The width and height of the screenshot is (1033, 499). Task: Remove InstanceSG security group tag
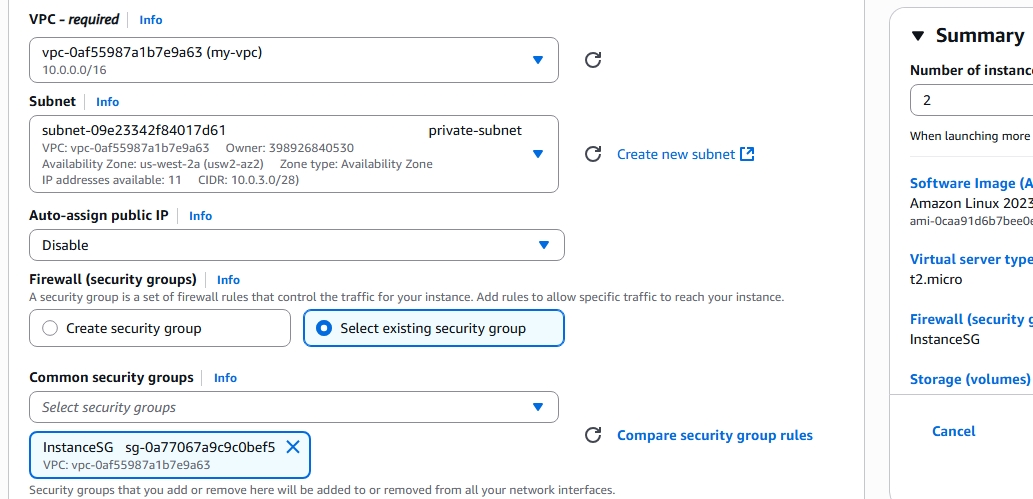tap(293, 447)
